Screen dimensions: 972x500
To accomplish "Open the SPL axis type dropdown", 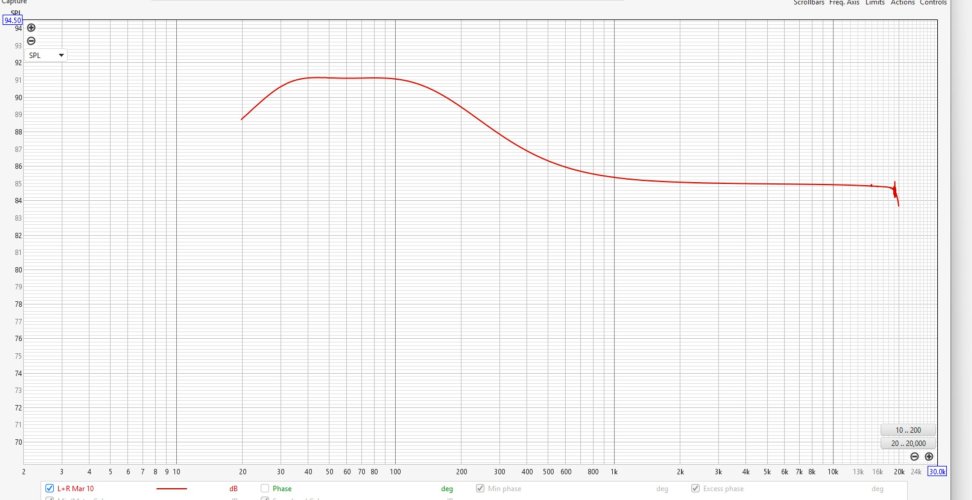I will coord(46,55).
